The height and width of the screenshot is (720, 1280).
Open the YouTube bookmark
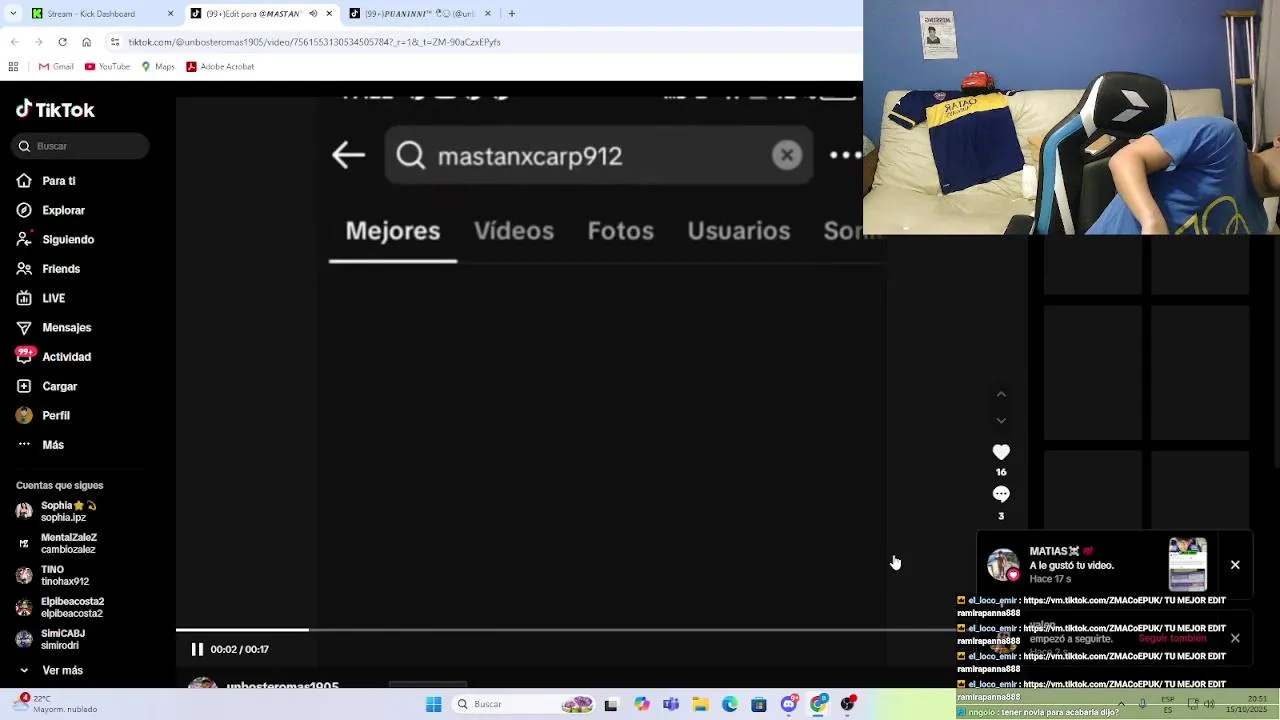[x=108, y=67]
